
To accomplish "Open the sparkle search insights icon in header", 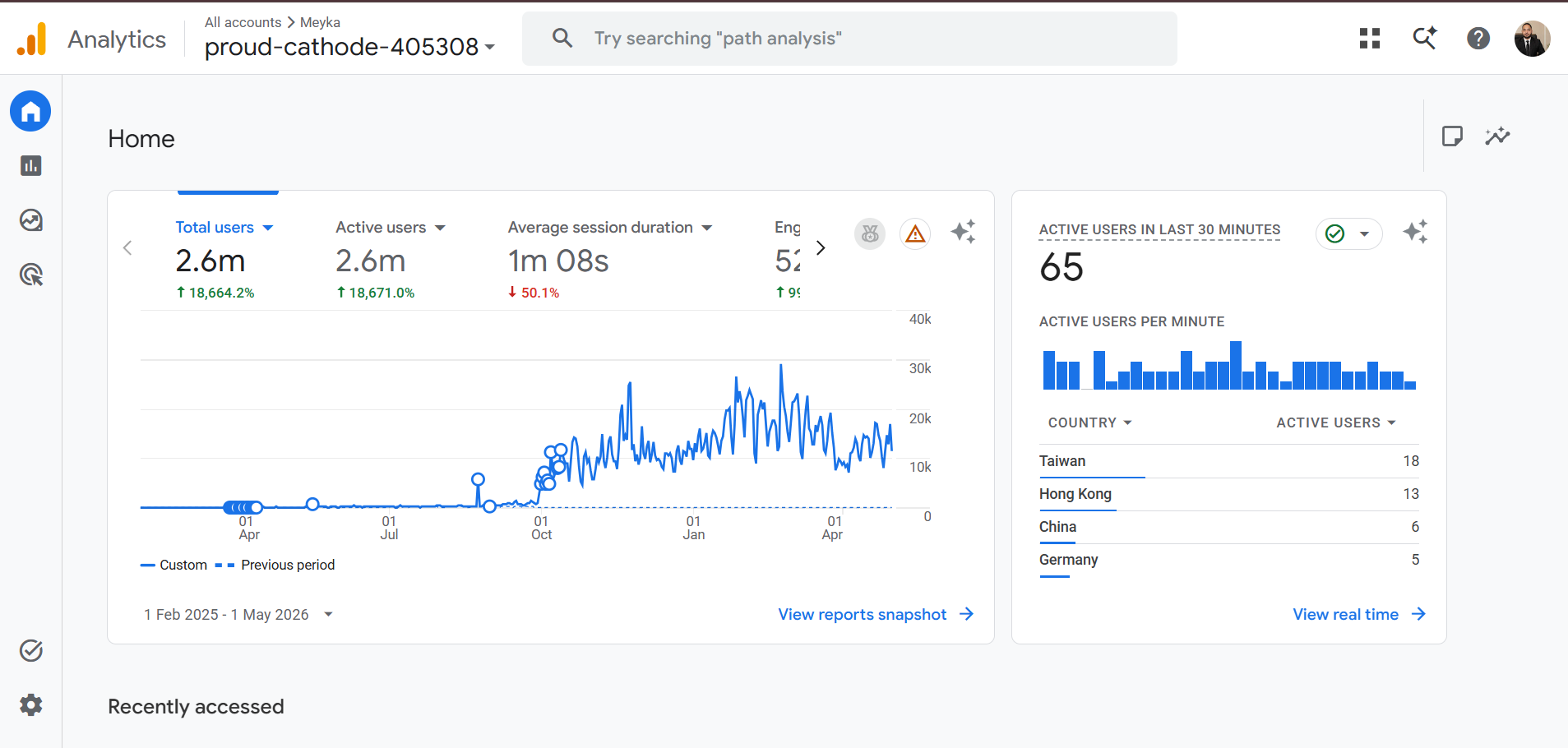I will coord(1425,39).
